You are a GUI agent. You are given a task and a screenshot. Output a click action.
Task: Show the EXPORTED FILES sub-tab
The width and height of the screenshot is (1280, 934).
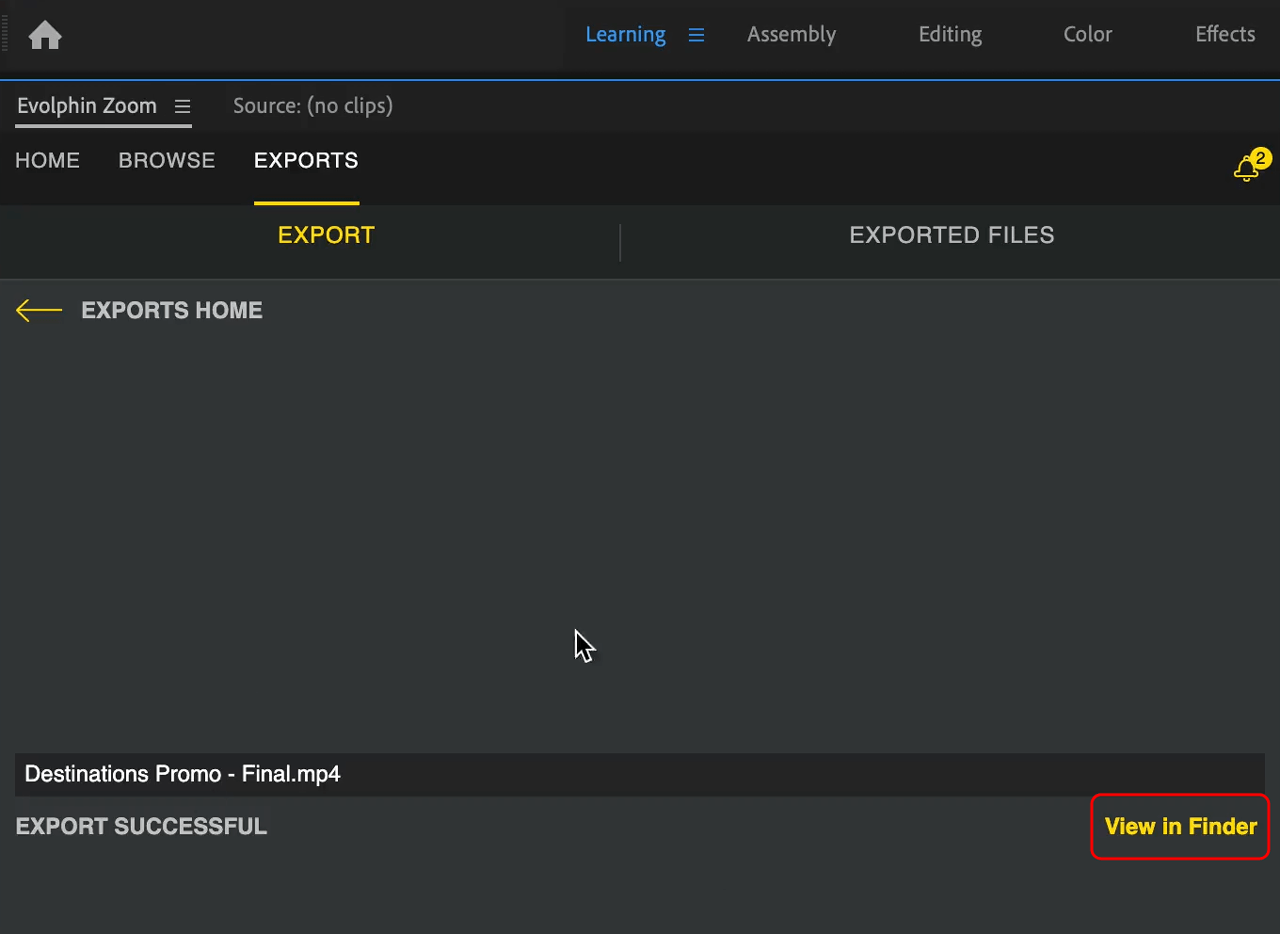tap(951, 235)
